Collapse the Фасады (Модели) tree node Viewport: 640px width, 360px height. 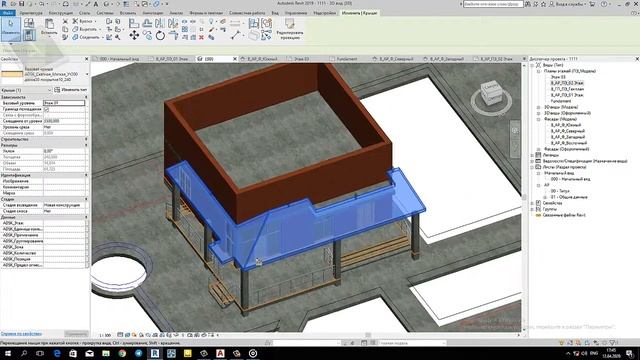point(538,119)
